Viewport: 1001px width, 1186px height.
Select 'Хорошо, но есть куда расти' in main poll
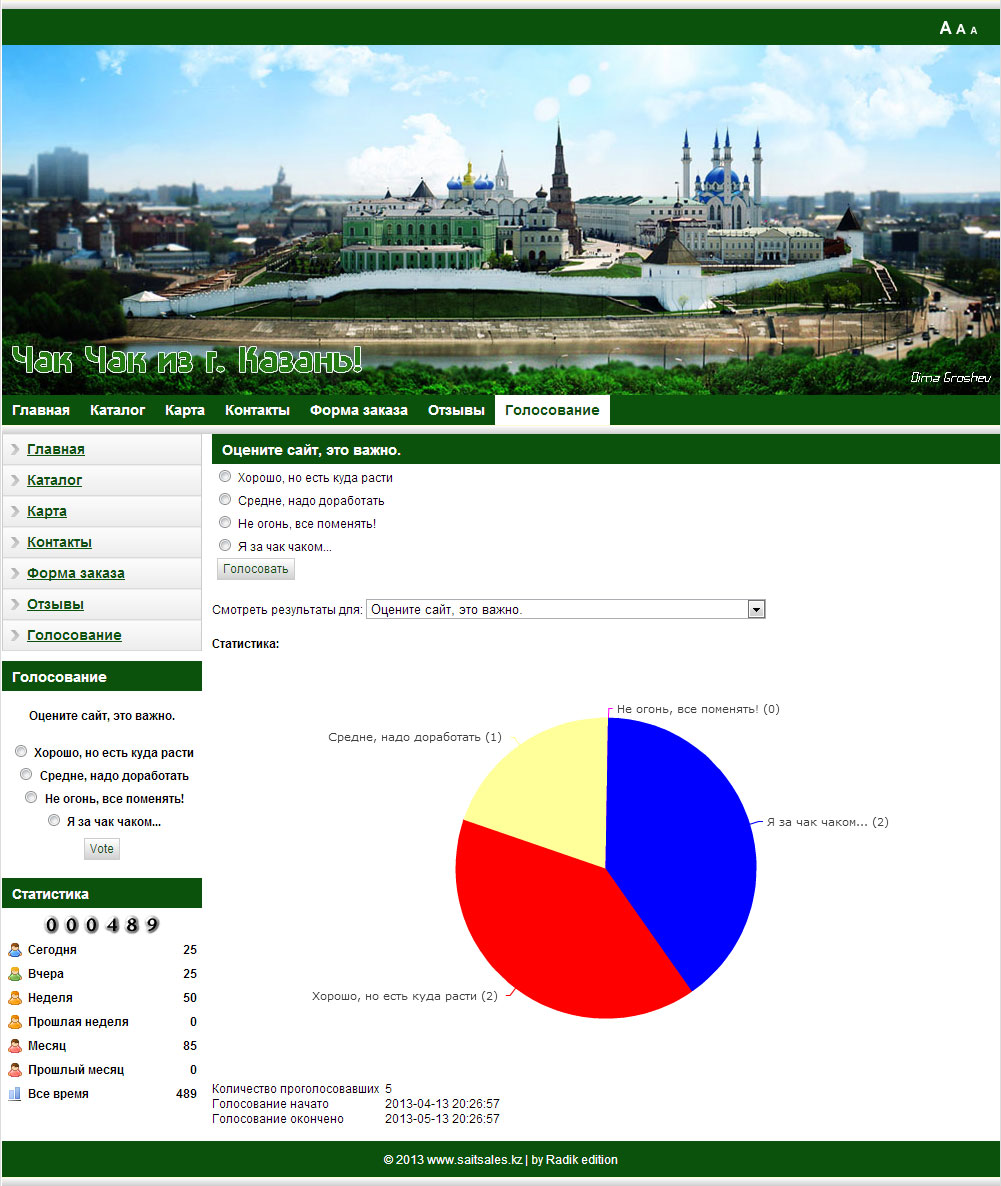(225, 477)
